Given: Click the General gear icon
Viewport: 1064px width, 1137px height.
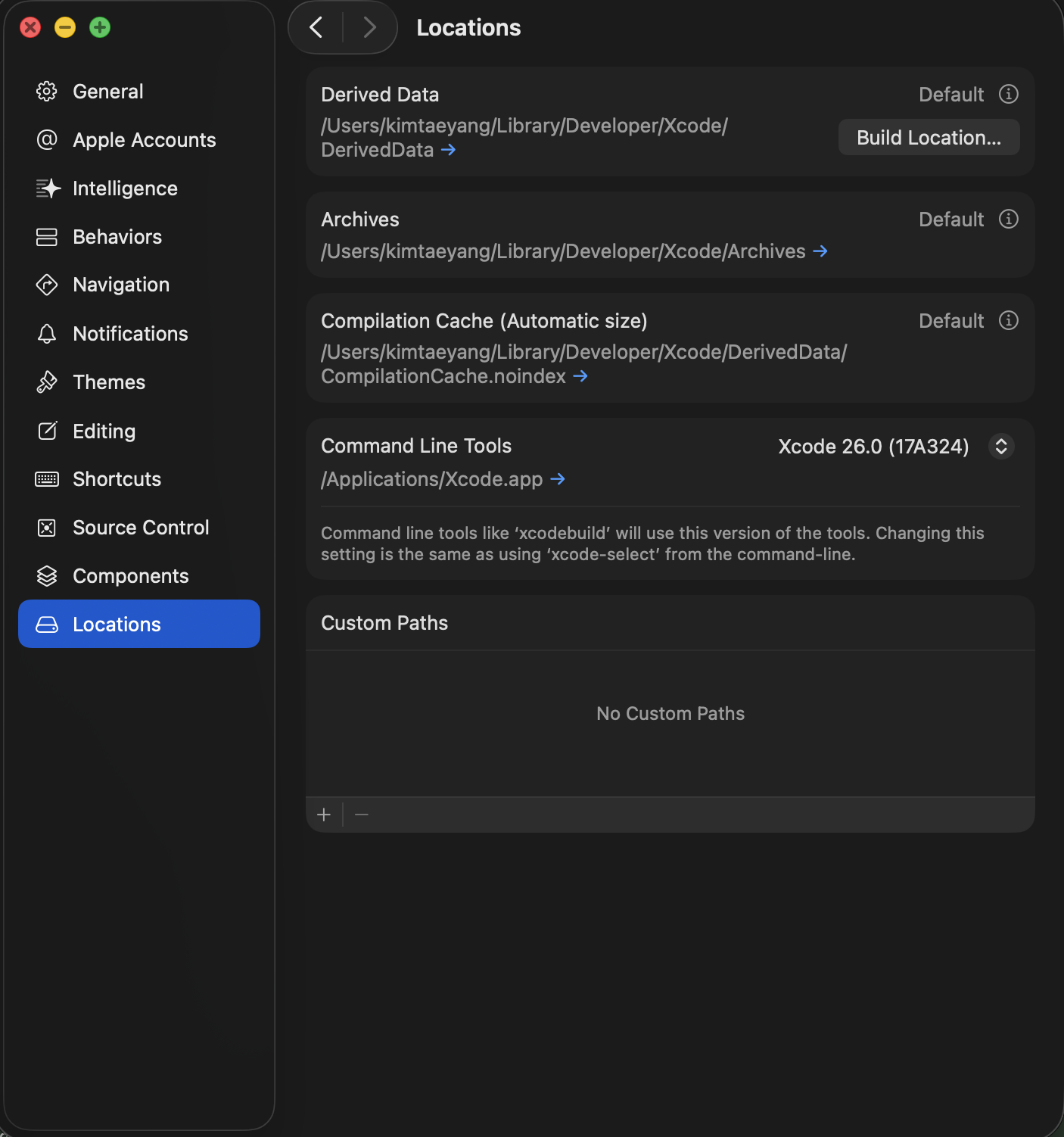Looking at the screenshot, I should tap(47, 92).
